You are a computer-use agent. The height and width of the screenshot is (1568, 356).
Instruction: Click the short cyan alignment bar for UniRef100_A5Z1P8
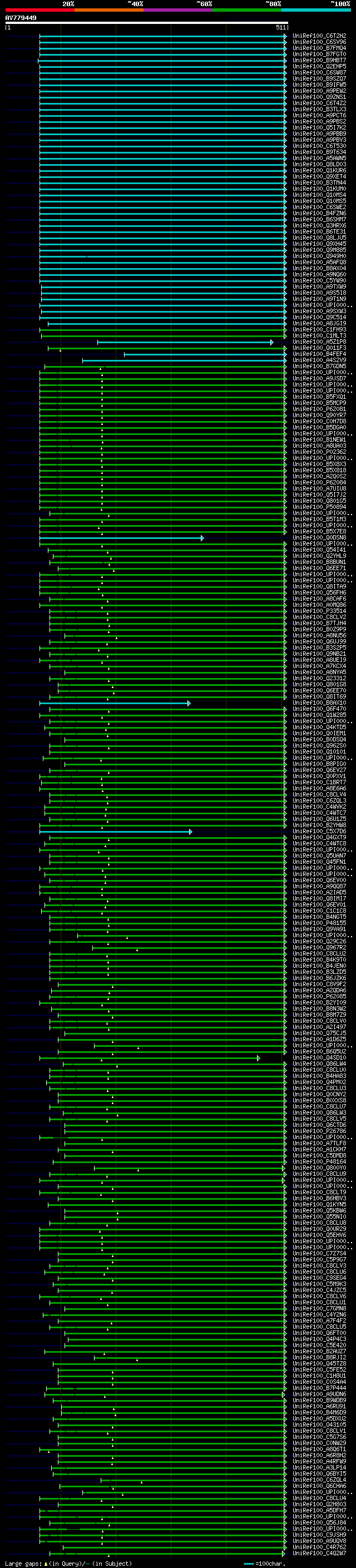click(x=185, y=342)
